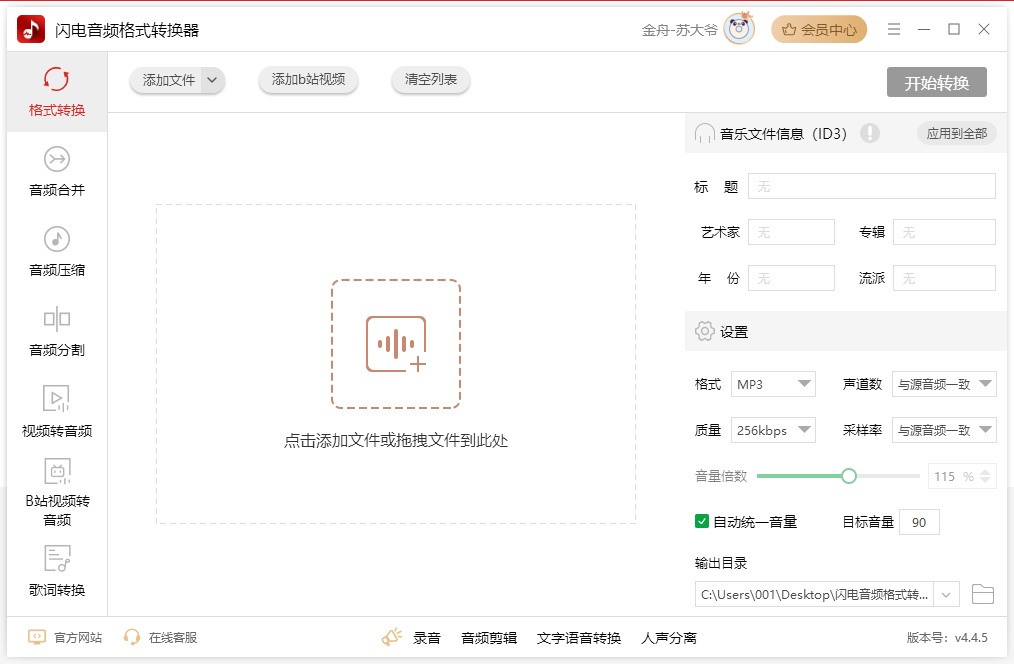1014x664 pixels.
Task: Focus the 艺术家 input field
Action: 792,232
